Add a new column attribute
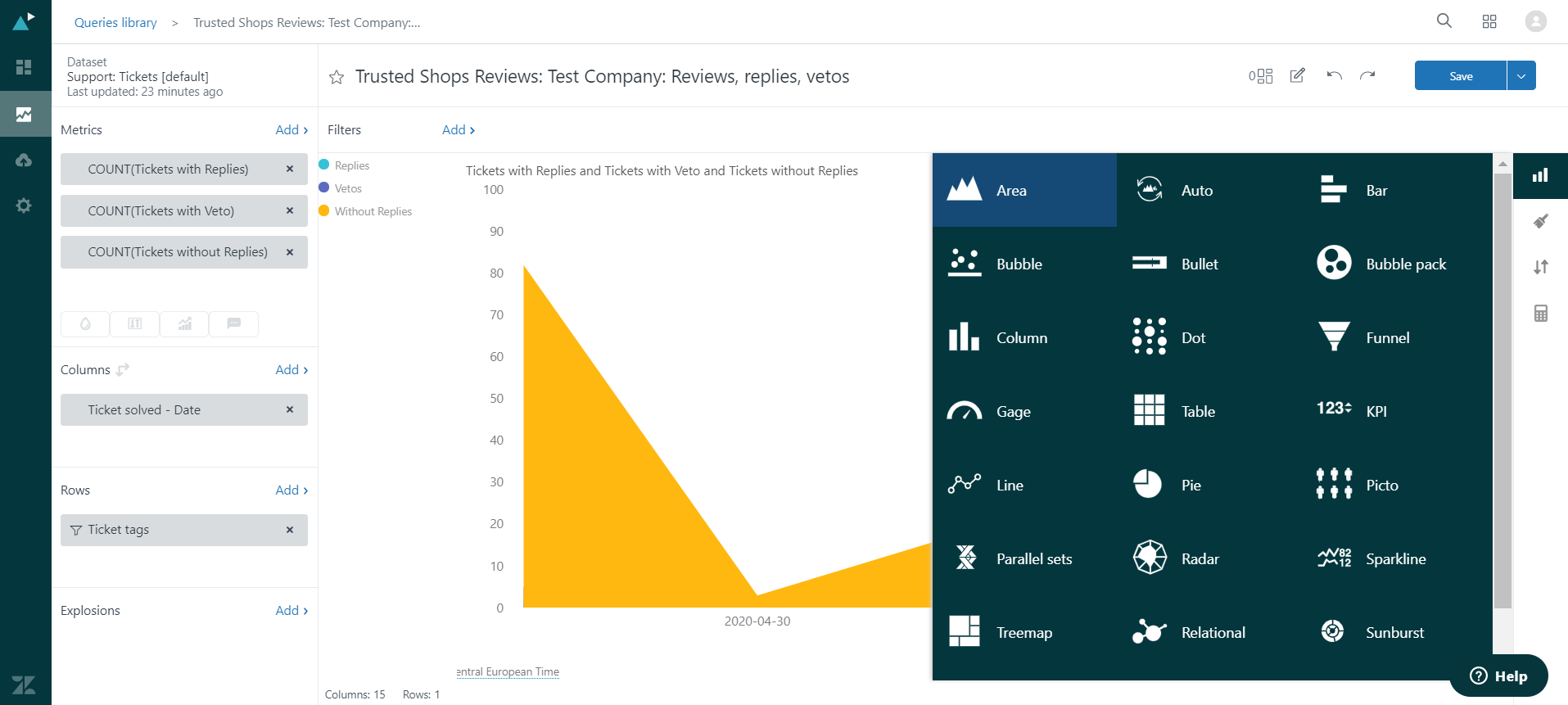The image size is (1568, 705). coord(291,369)
